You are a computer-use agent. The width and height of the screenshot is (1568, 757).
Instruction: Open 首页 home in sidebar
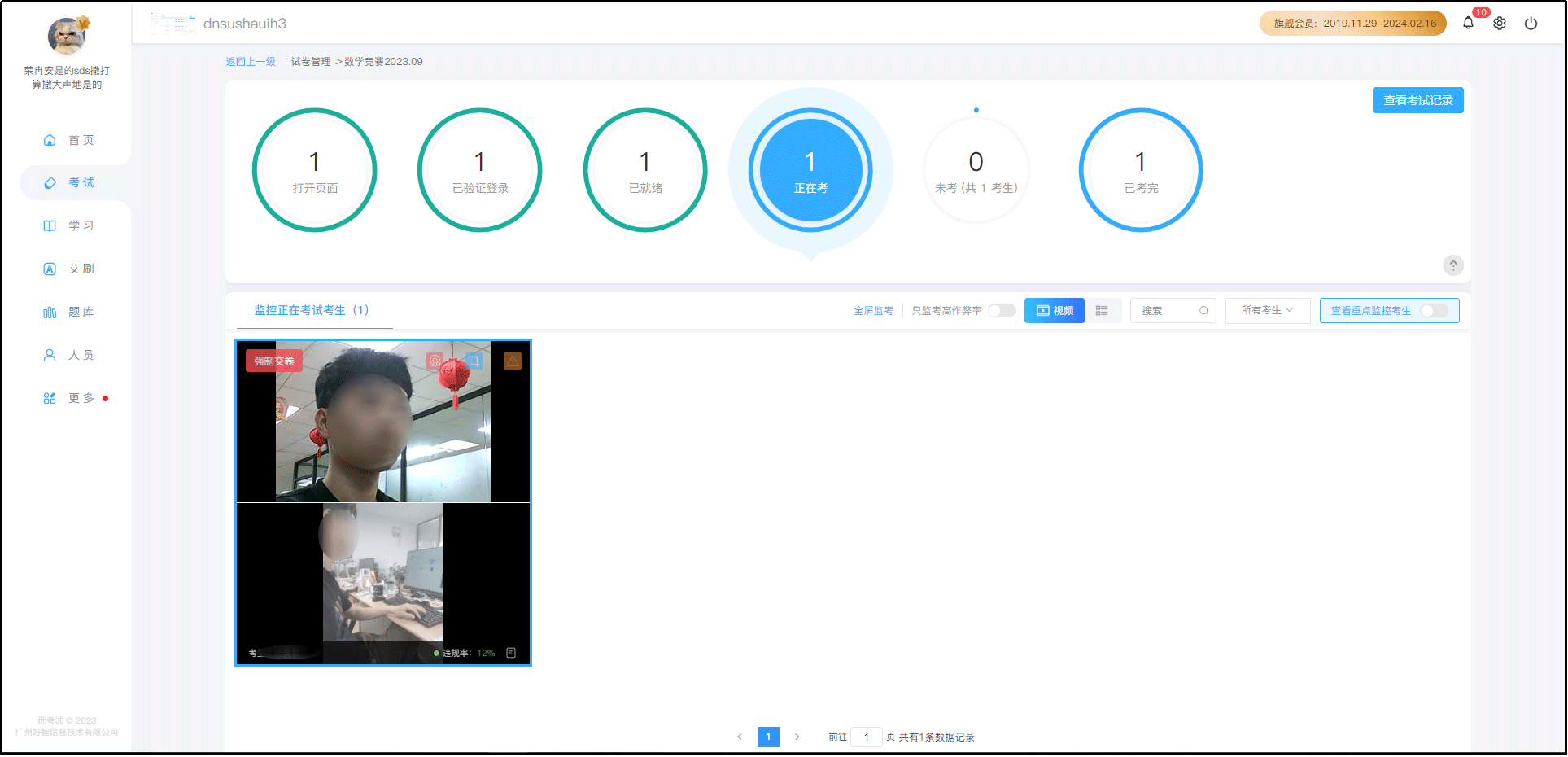click(x=68, y=140)
